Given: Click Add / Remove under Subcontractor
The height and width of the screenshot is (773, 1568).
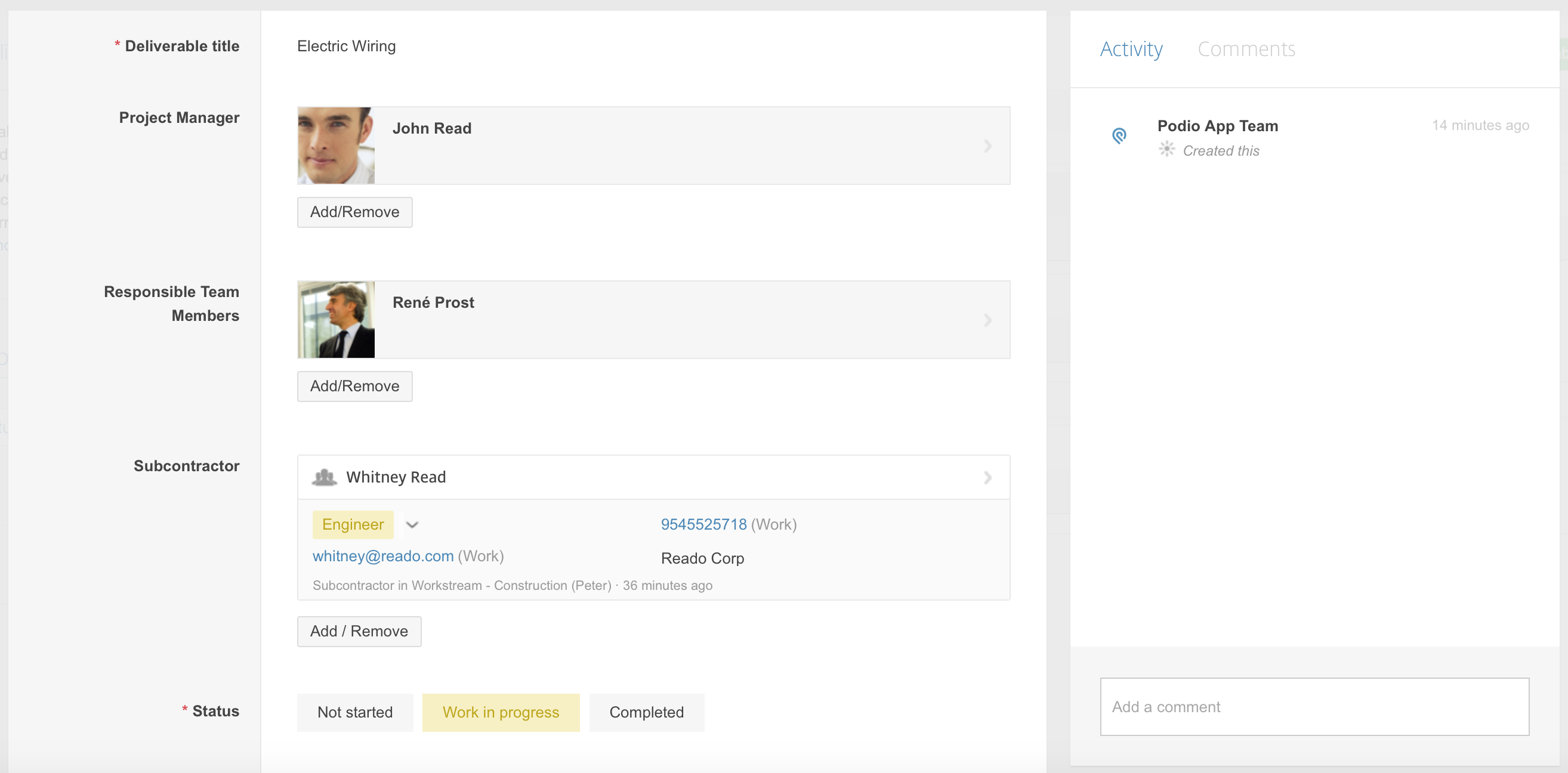Looking at the screenshot, I should coord(359,631).
